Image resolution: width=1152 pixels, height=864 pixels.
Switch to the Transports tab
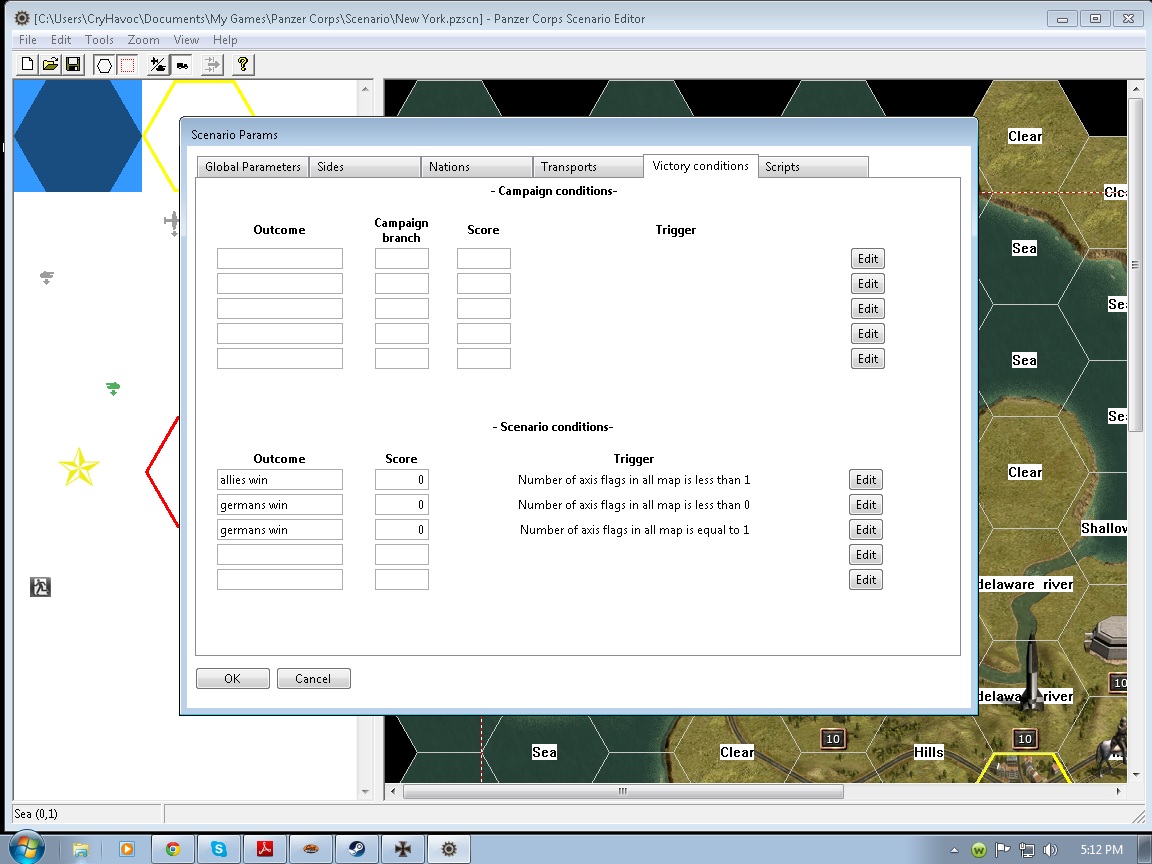[588, 167]
